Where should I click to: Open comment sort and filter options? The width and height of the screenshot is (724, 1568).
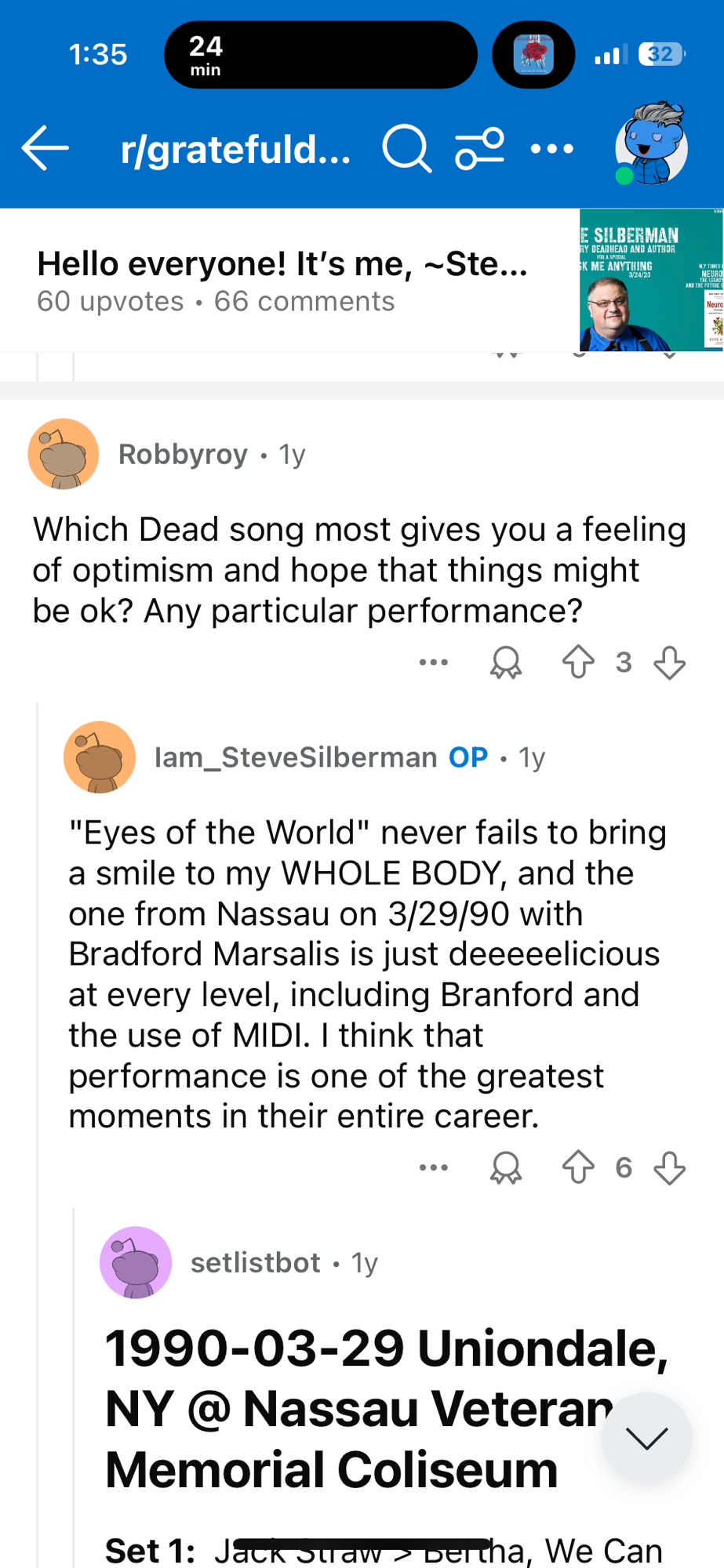[479, 148]
